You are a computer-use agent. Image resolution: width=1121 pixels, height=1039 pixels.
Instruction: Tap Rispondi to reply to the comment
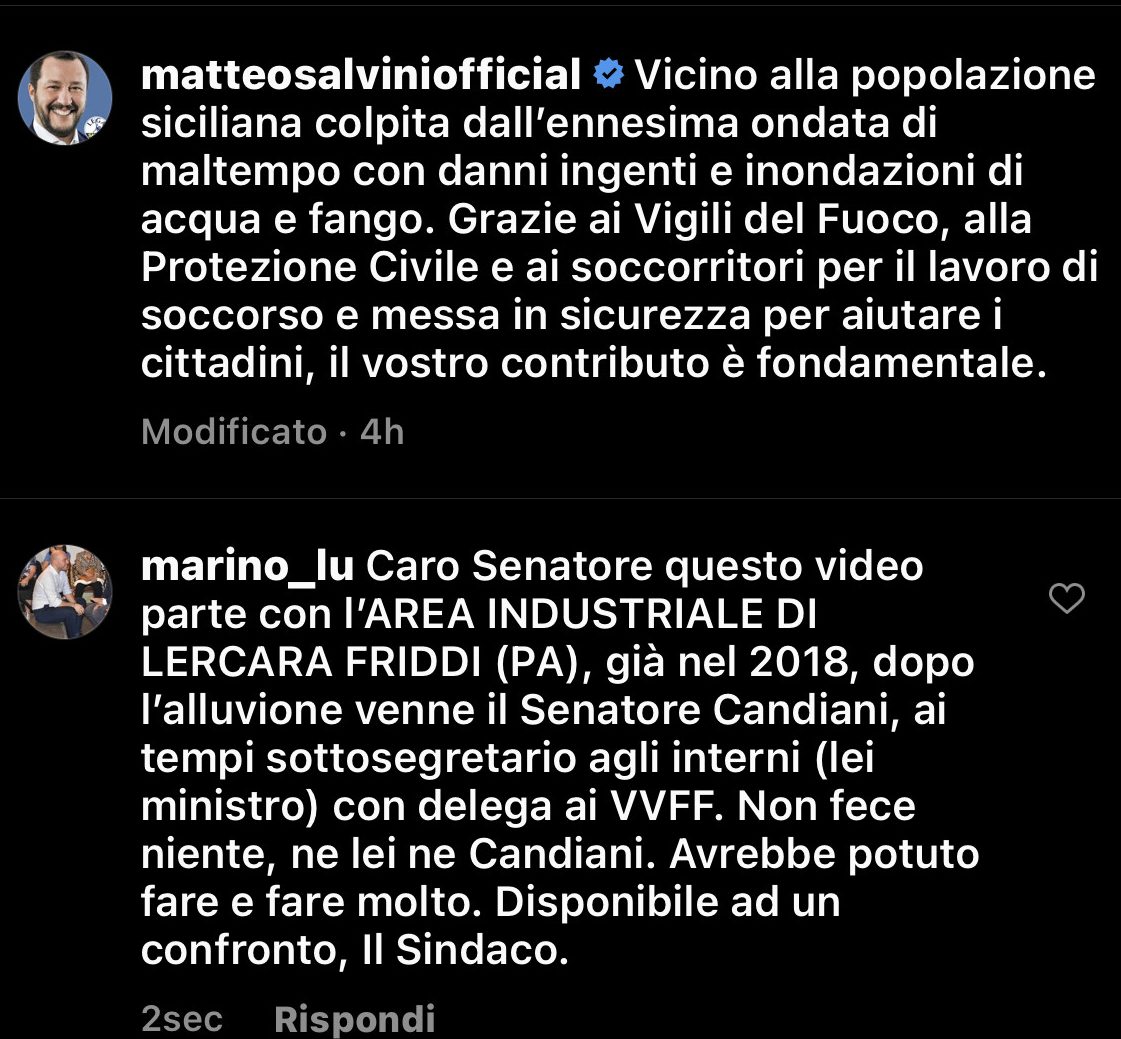pyautogui.click(x=355, y=1018)
